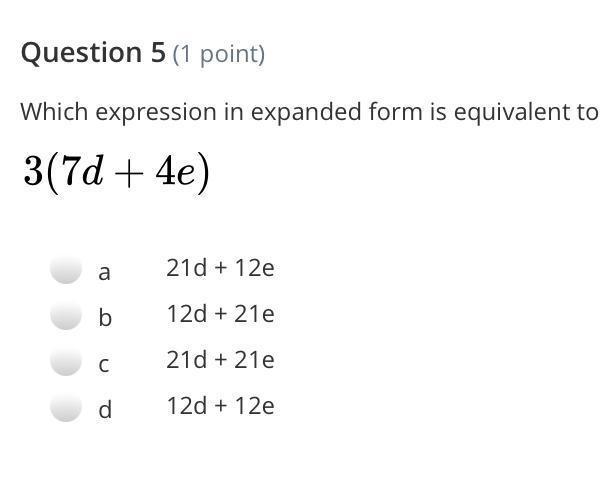Pick the answer text 12d + 12e
Screen dimensions: 615x498
point(220,406)
